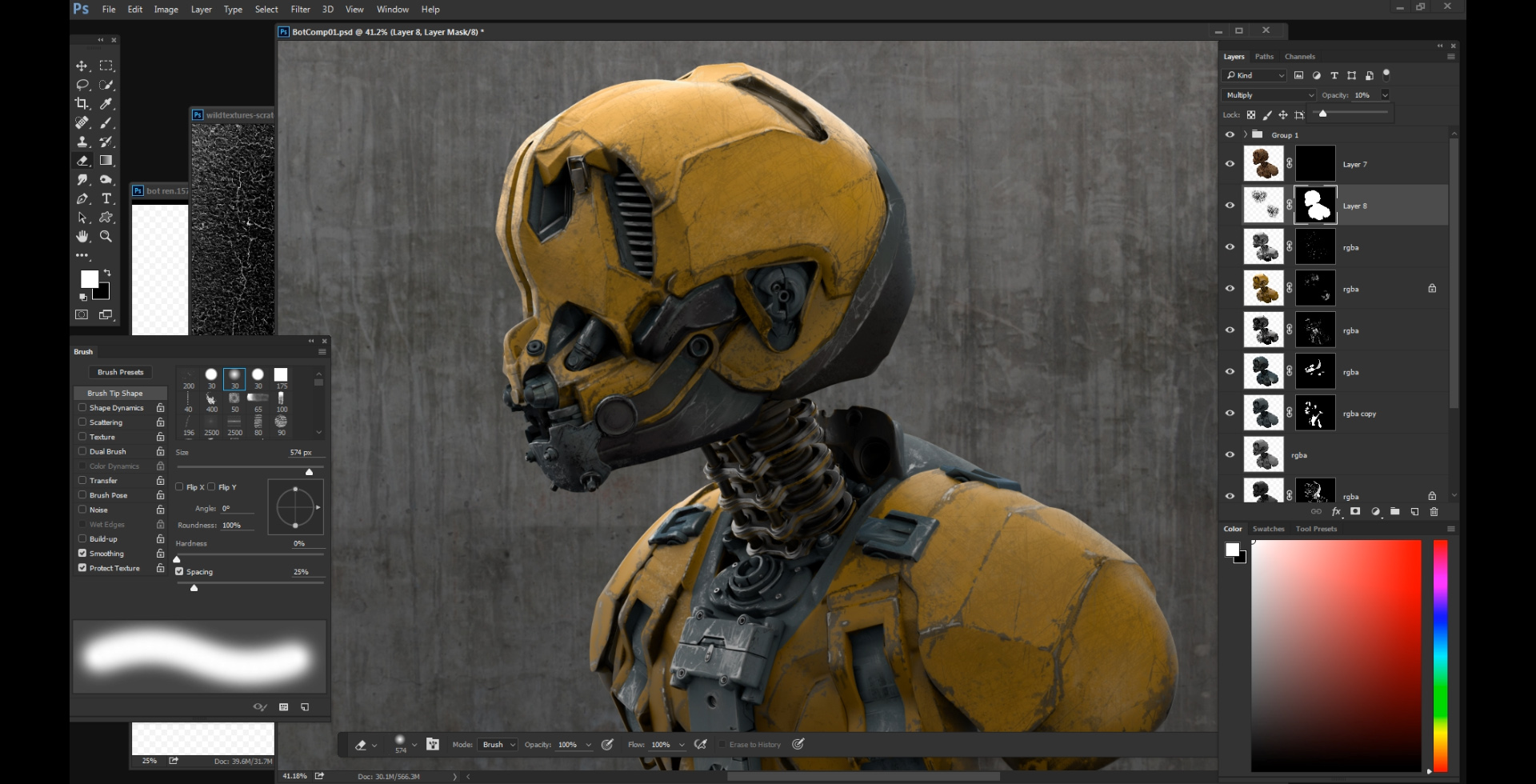The image size is (1536, 784).
Task: Select the Hand tool
Action: coord(82,237)
